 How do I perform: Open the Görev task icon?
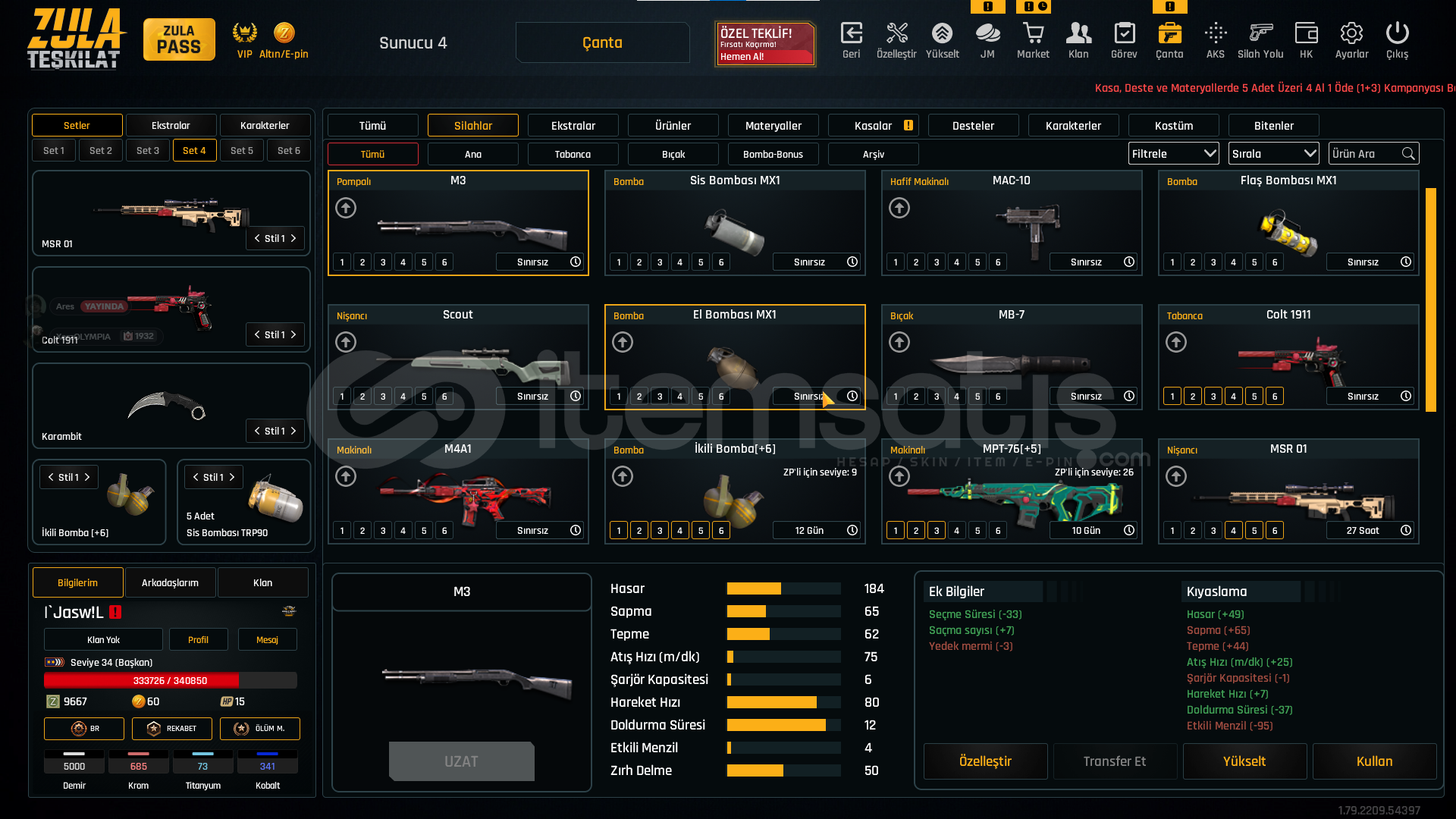[1124, 34]
